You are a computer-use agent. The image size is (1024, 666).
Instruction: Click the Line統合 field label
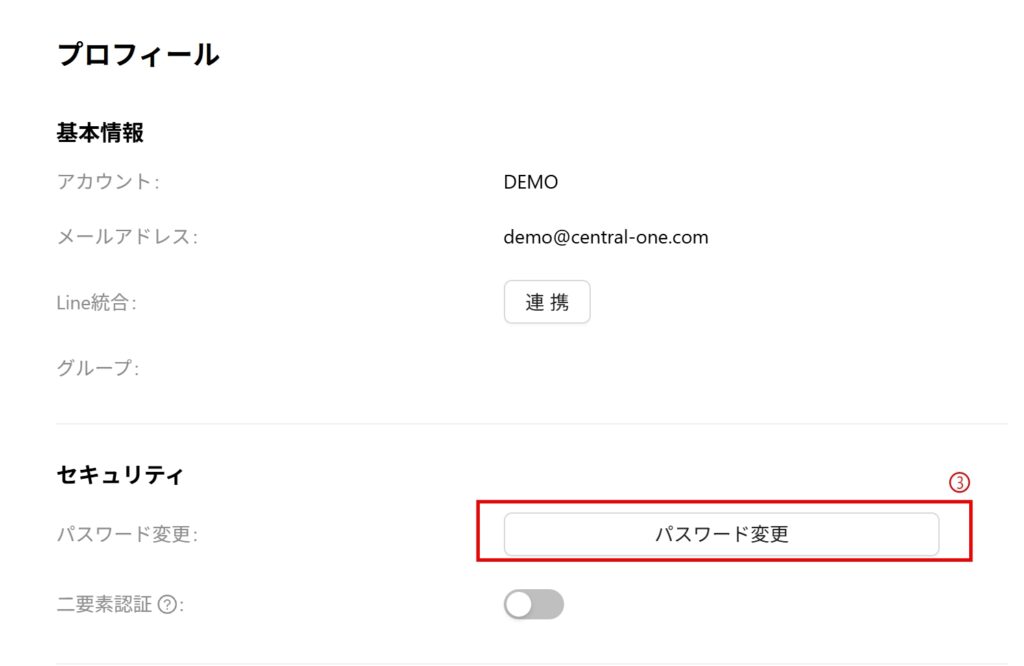click(x=96, y=303)
